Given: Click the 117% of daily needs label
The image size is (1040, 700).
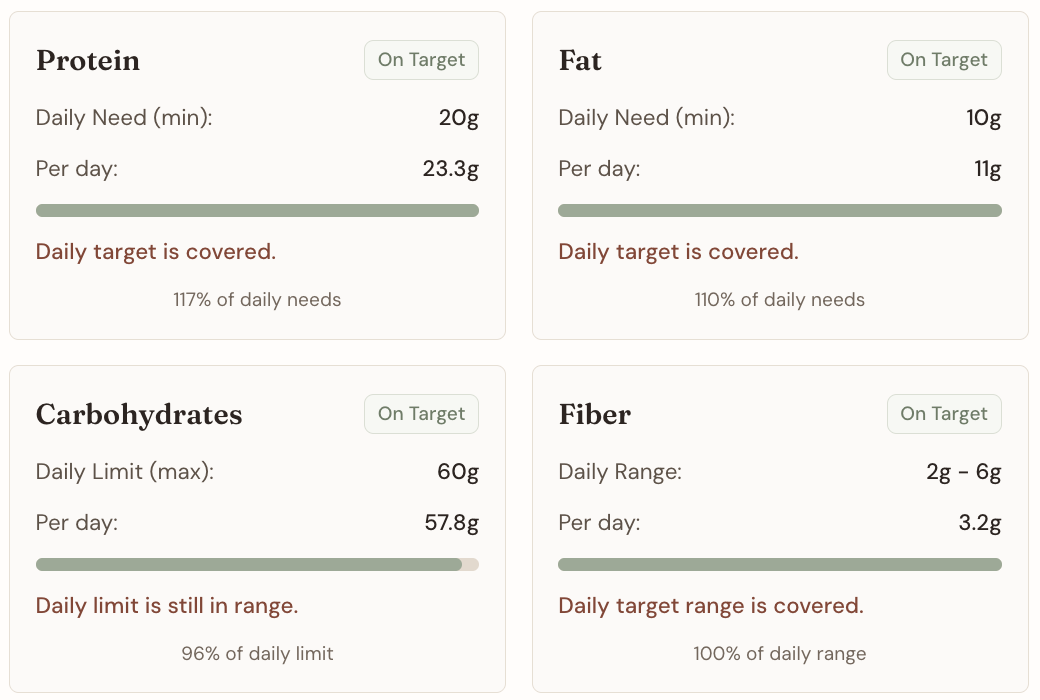Looking at the screenshot, I should click(257, 299).
